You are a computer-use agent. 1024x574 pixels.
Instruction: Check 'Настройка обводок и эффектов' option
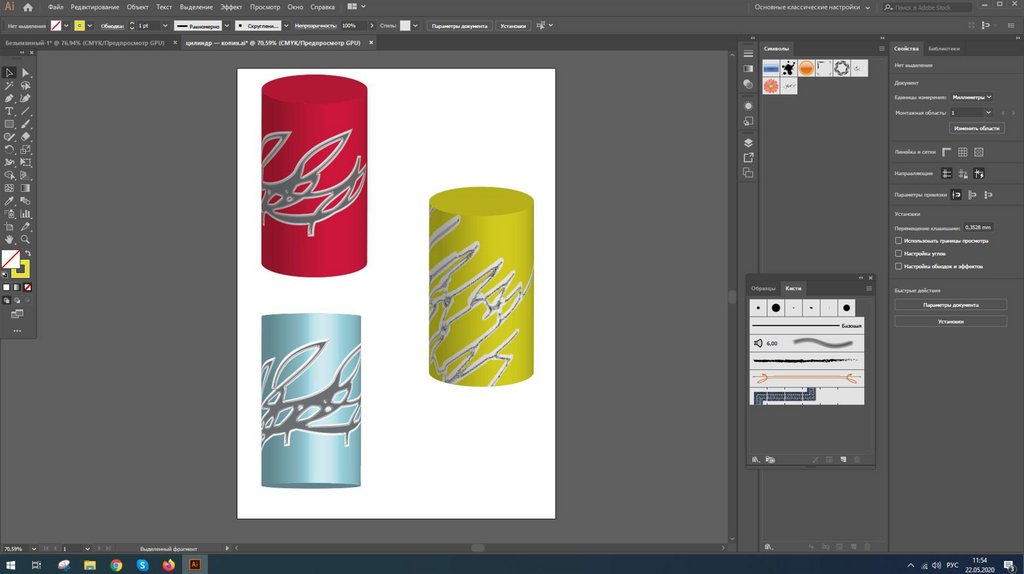(898, 267)
